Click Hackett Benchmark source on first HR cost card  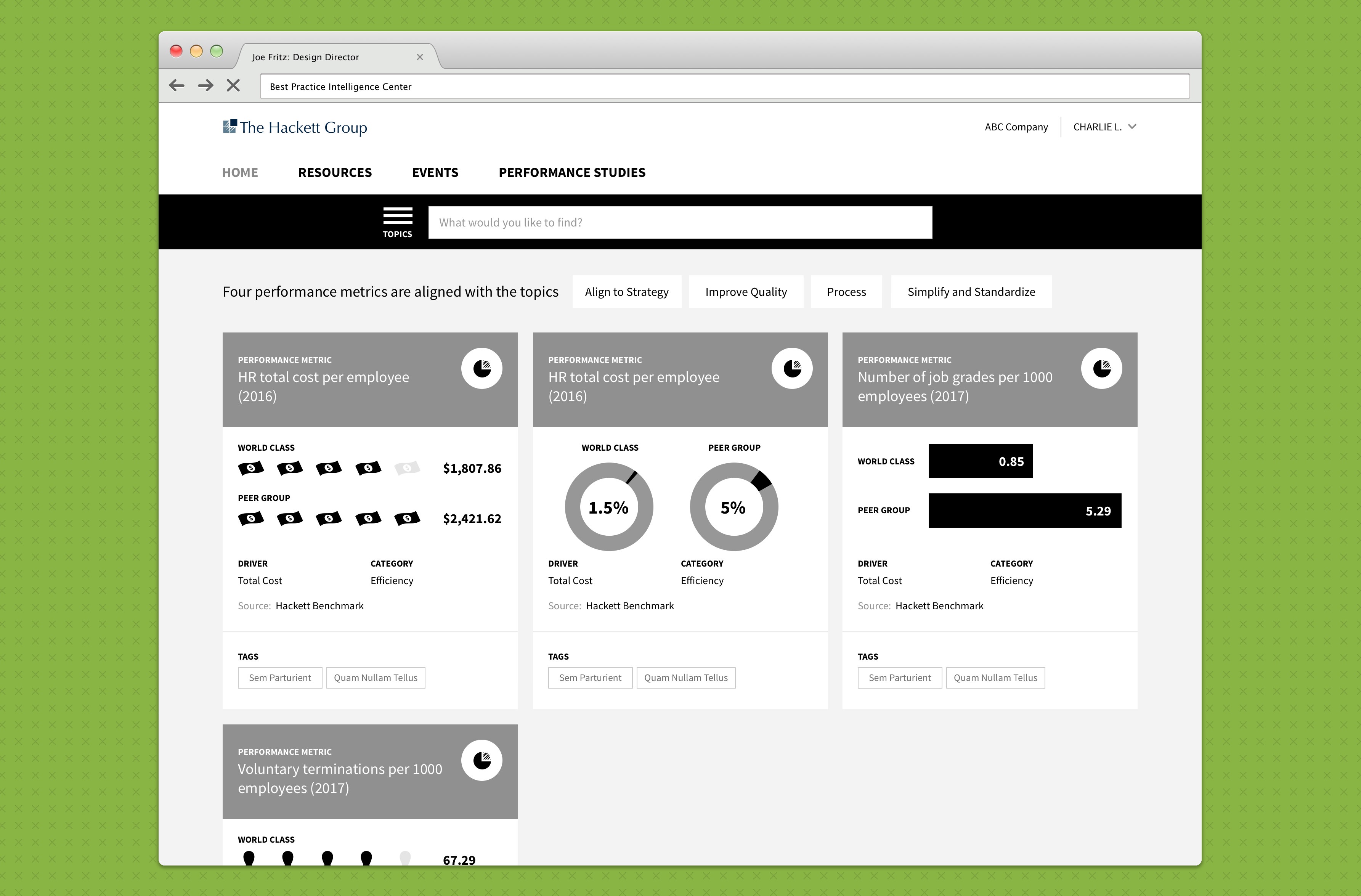(319, 605)
